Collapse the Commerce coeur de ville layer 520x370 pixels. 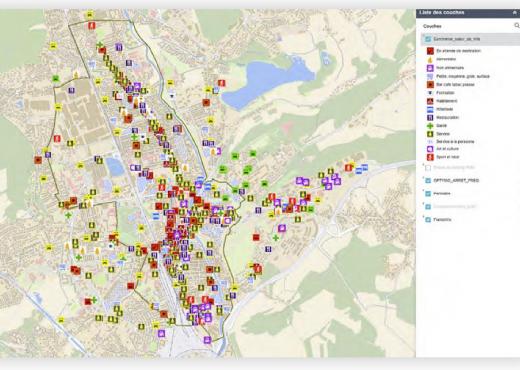pos(423,35)
